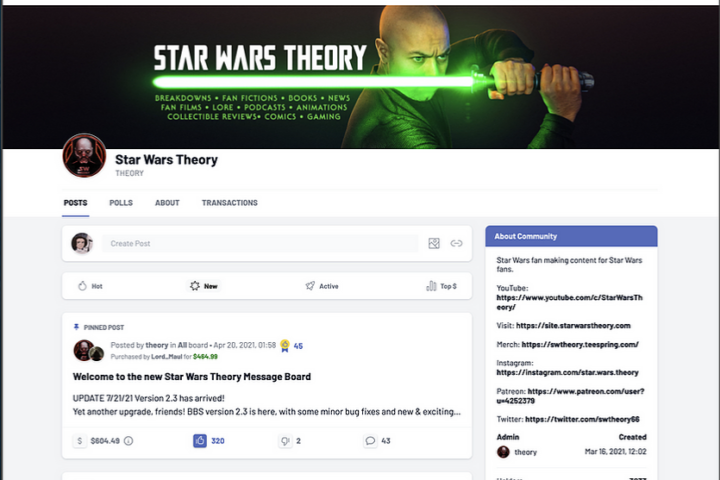Open comments via speech bubble icon

click(370, 441)
